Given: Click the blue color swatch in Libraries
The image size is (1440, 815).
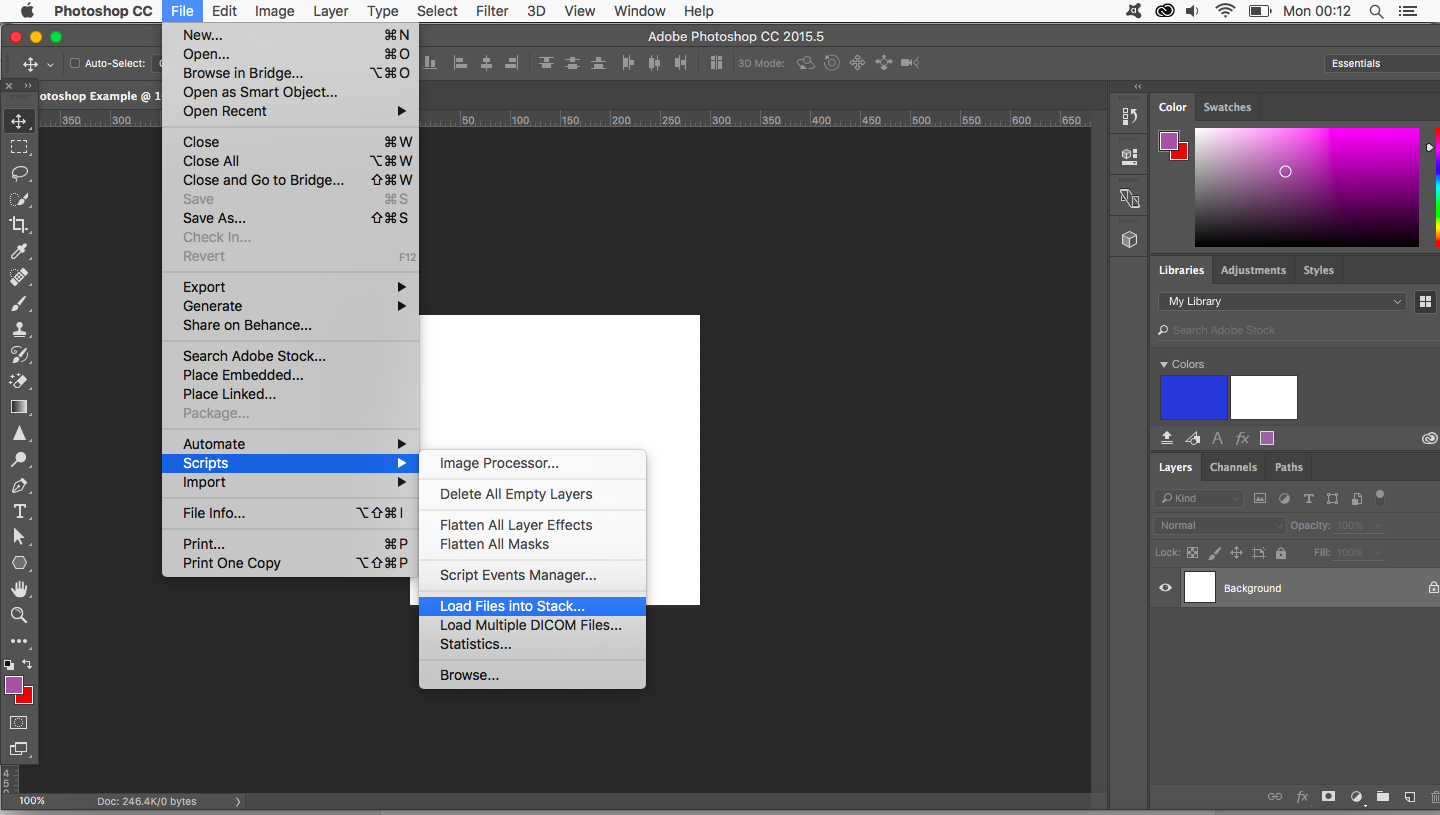Looking at the screenshot, I should pos(1194,398).
